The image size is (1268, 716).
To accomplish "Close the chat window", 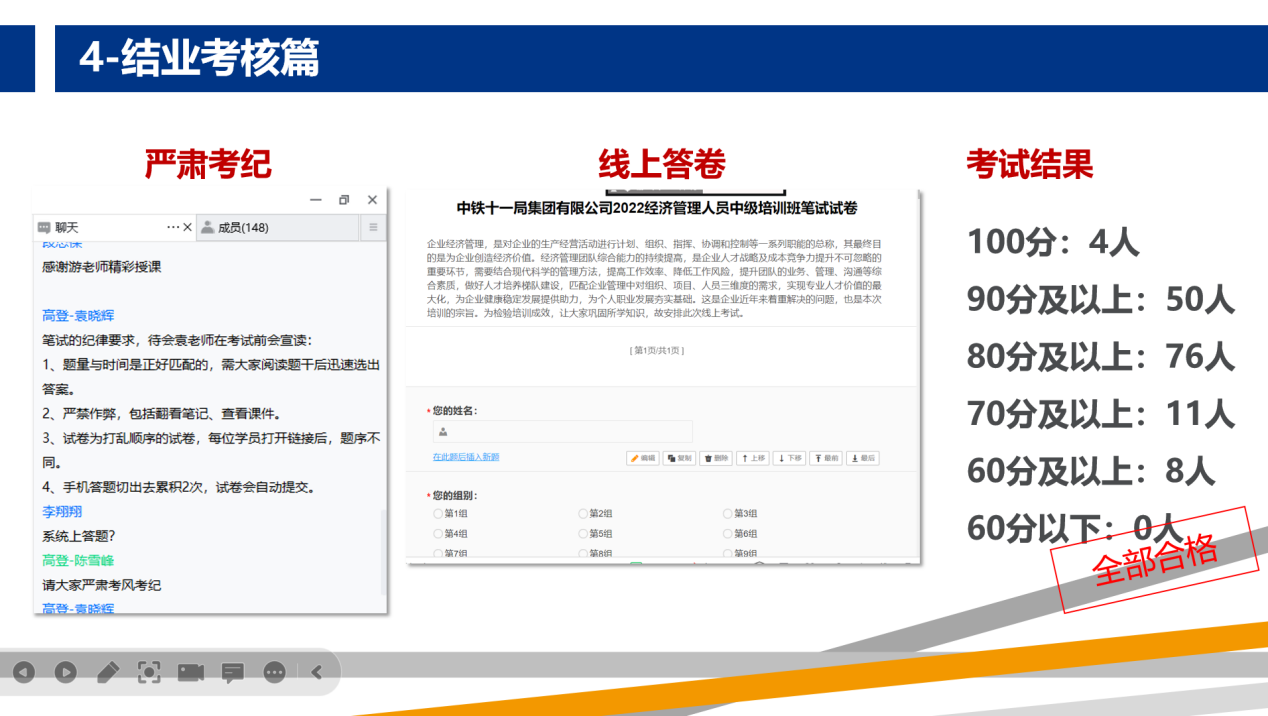I will 372,200.
